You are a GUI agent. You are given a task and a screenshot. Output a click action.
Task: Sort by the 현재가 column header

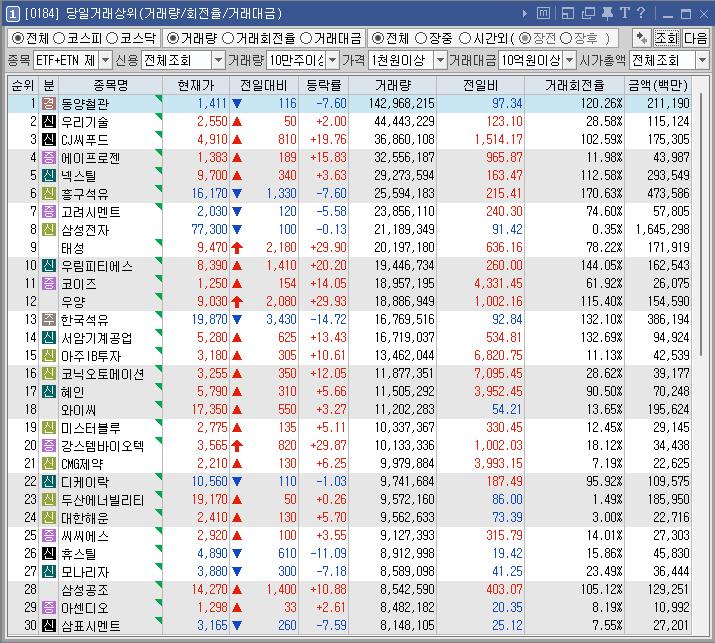(196, 85)
